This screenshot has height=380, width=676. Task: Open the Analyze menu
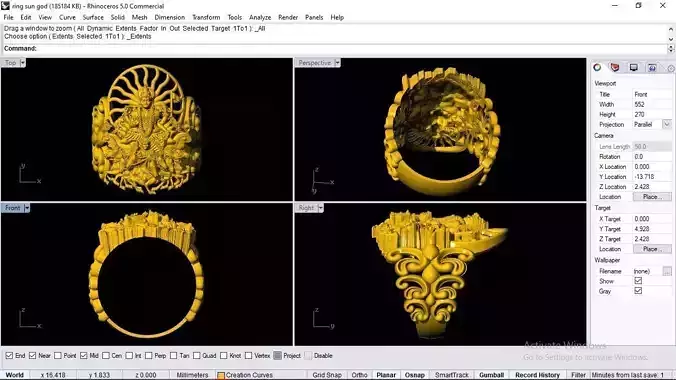(x=260, y=17)
